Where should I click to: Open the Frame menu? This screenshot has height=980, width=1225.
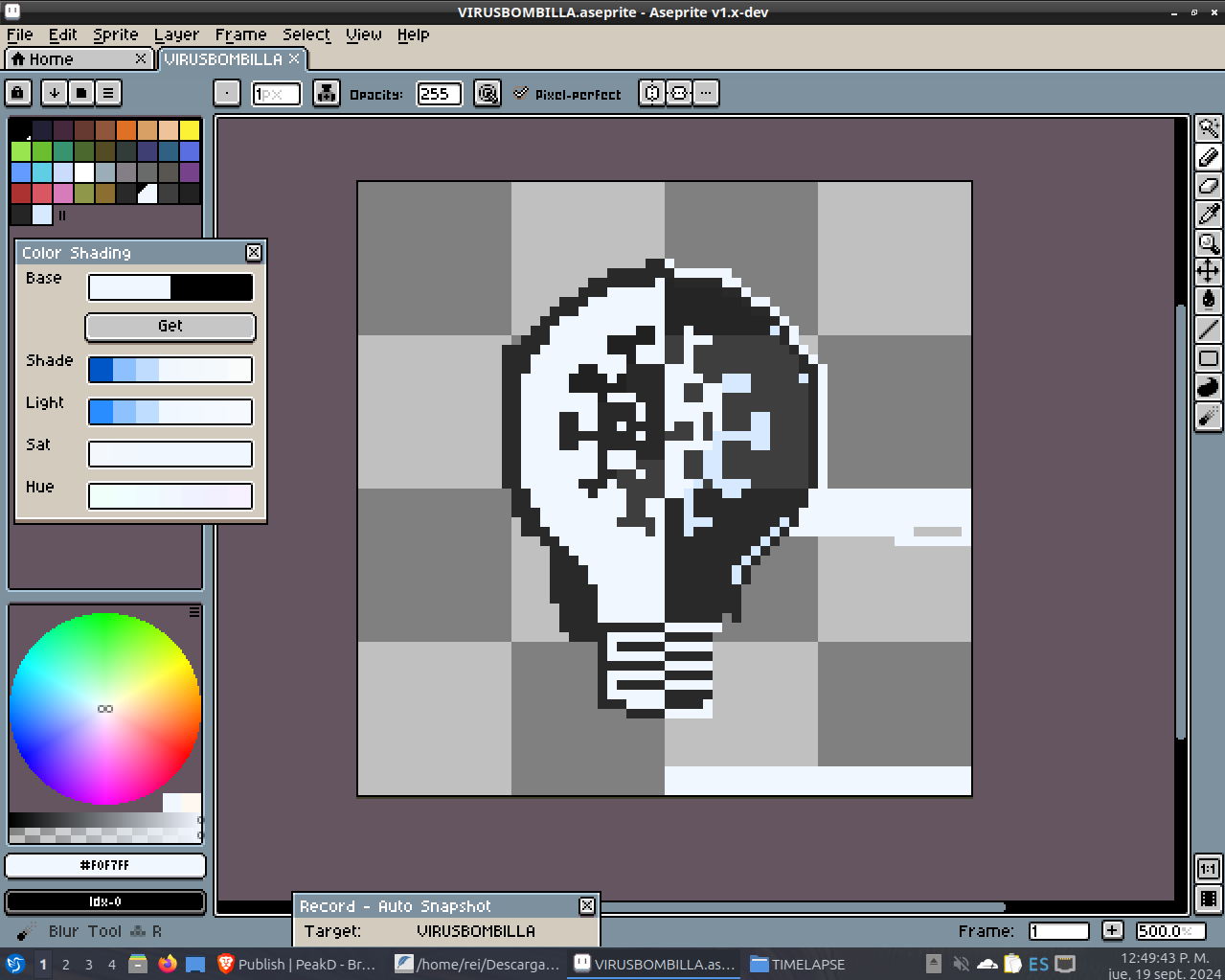point(240,34)
